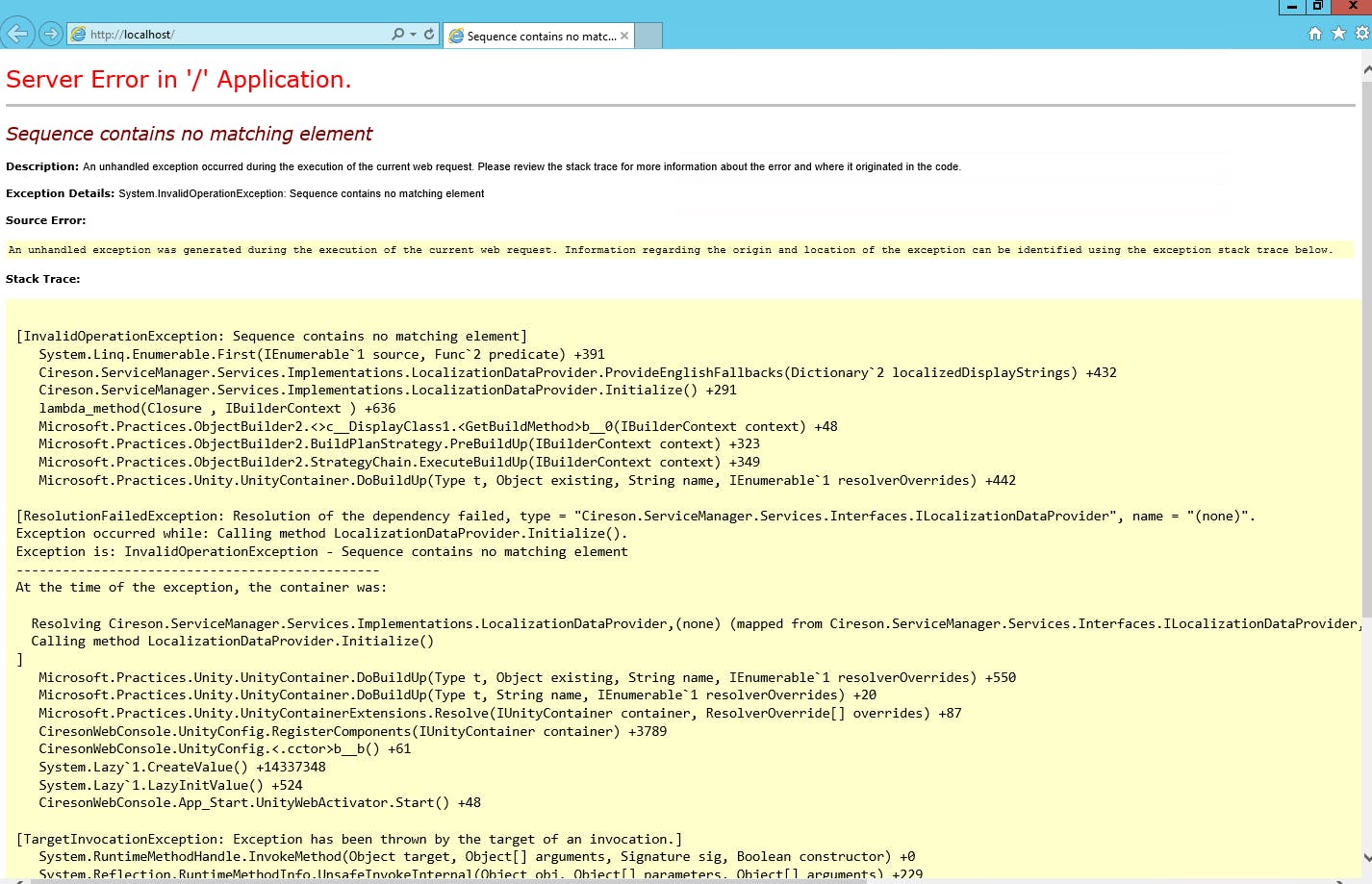Click the 'System.Linq.Enumerable.First' stack trace line
The width and height of the screenshot is (1372, 884).
click(x=321, y=354)
